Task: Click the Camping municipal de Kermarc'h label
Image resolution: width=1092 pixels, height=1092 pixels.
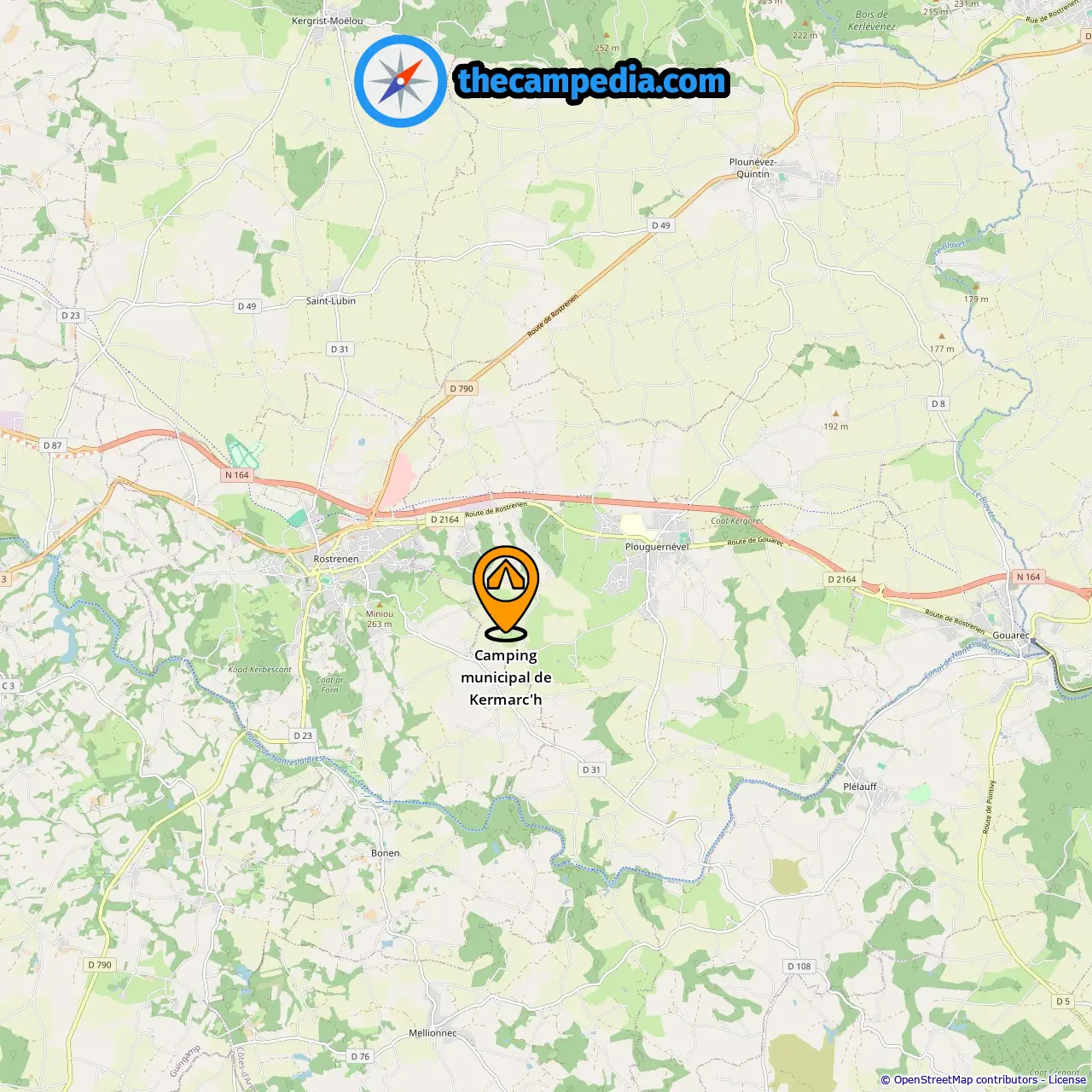Action: [x=506, y=677]
